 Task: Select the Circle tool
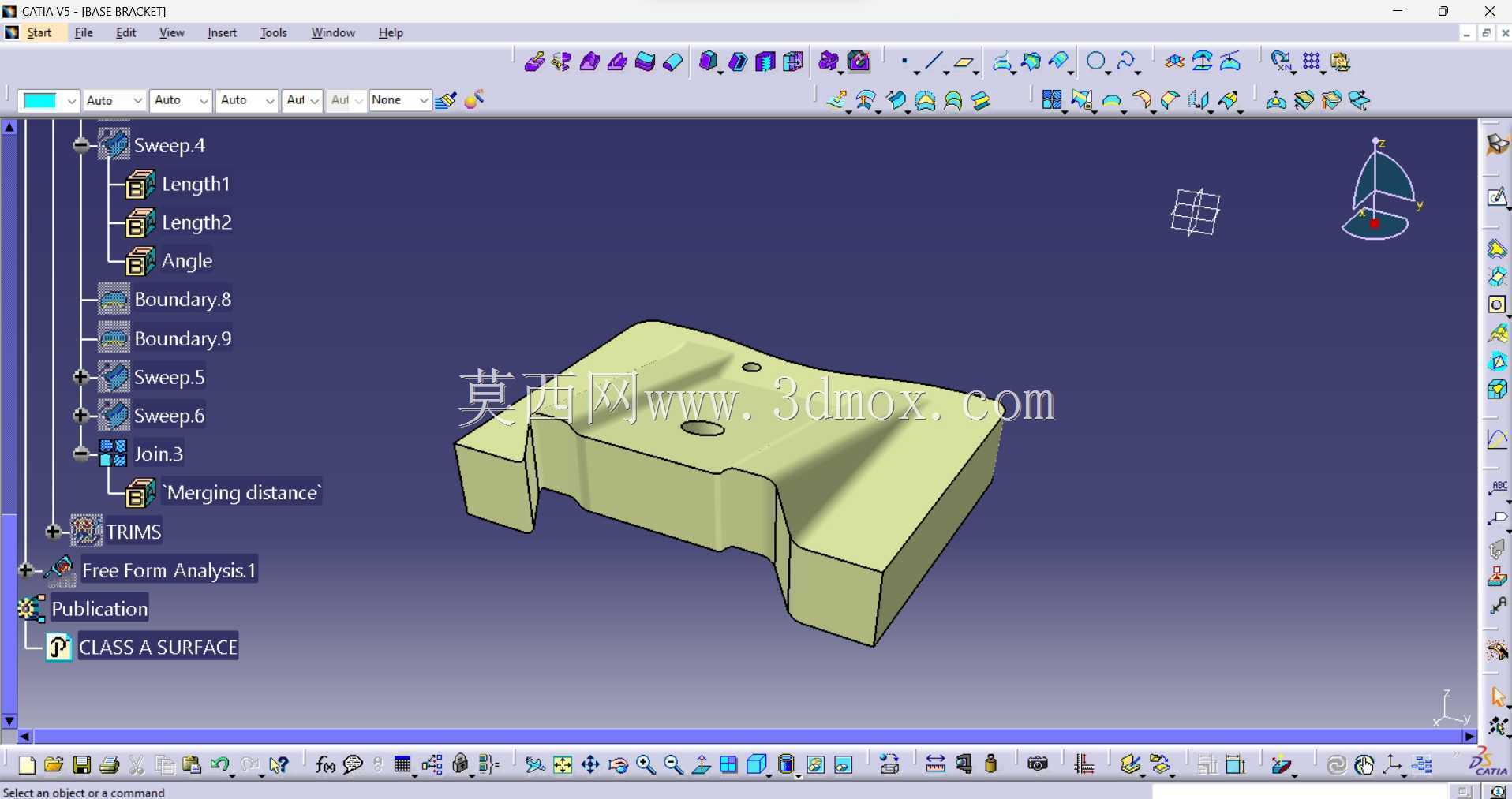pyautogui.click(x=1096, y=62)
